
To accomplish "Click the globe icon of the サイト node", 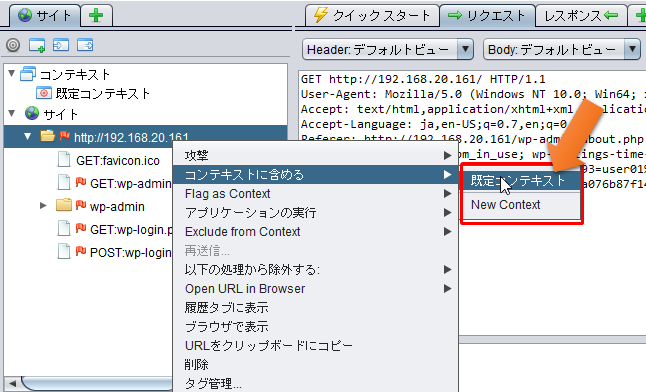I will (32, 113).
